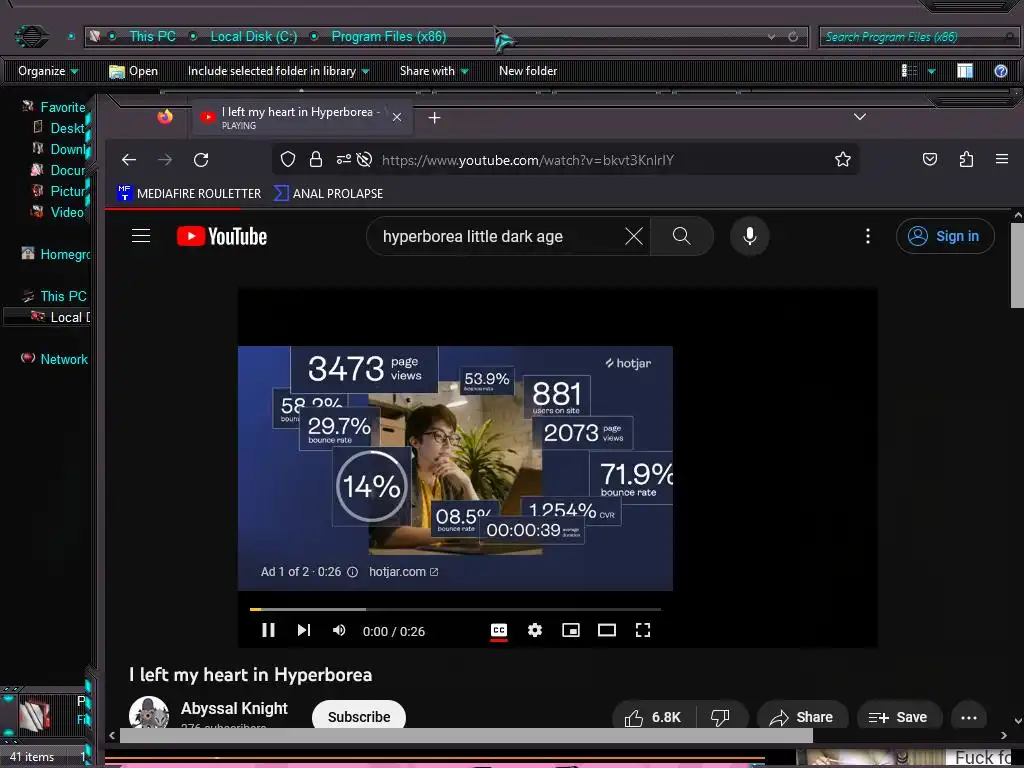Open tracking protection shield panel
Image resolution: width=1024 pixels, height=768 pixels.
(x=288, y=159)
